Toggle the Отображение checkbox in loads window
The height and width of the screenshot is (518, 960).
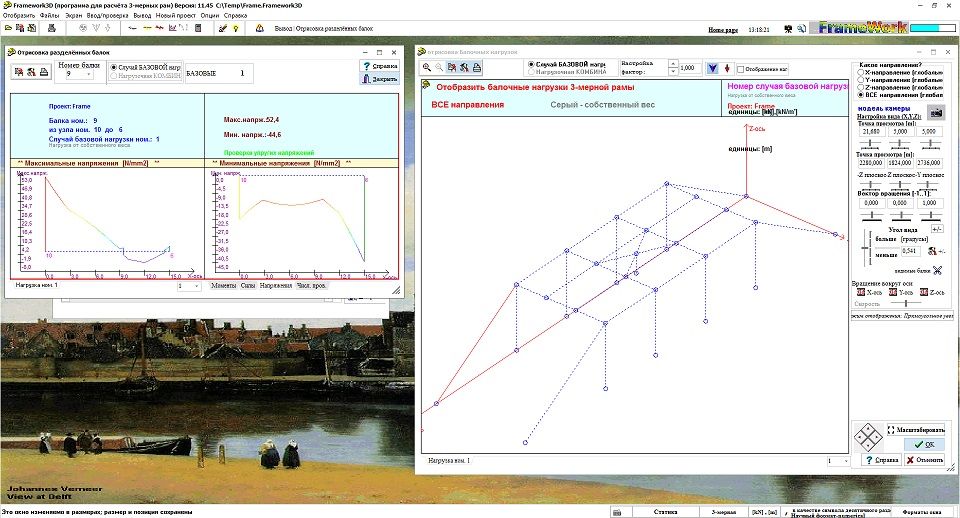[x=740, y=69]
